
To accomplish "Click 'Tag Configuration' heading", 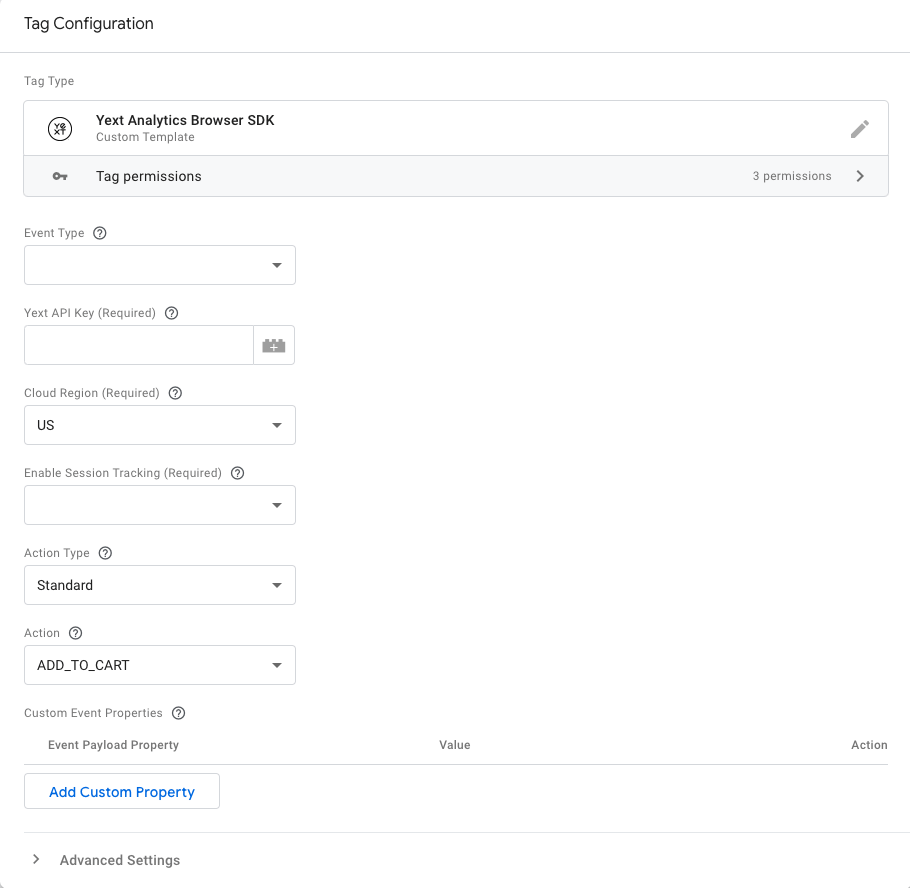I will pyautogui.click(x=89, y=24).
